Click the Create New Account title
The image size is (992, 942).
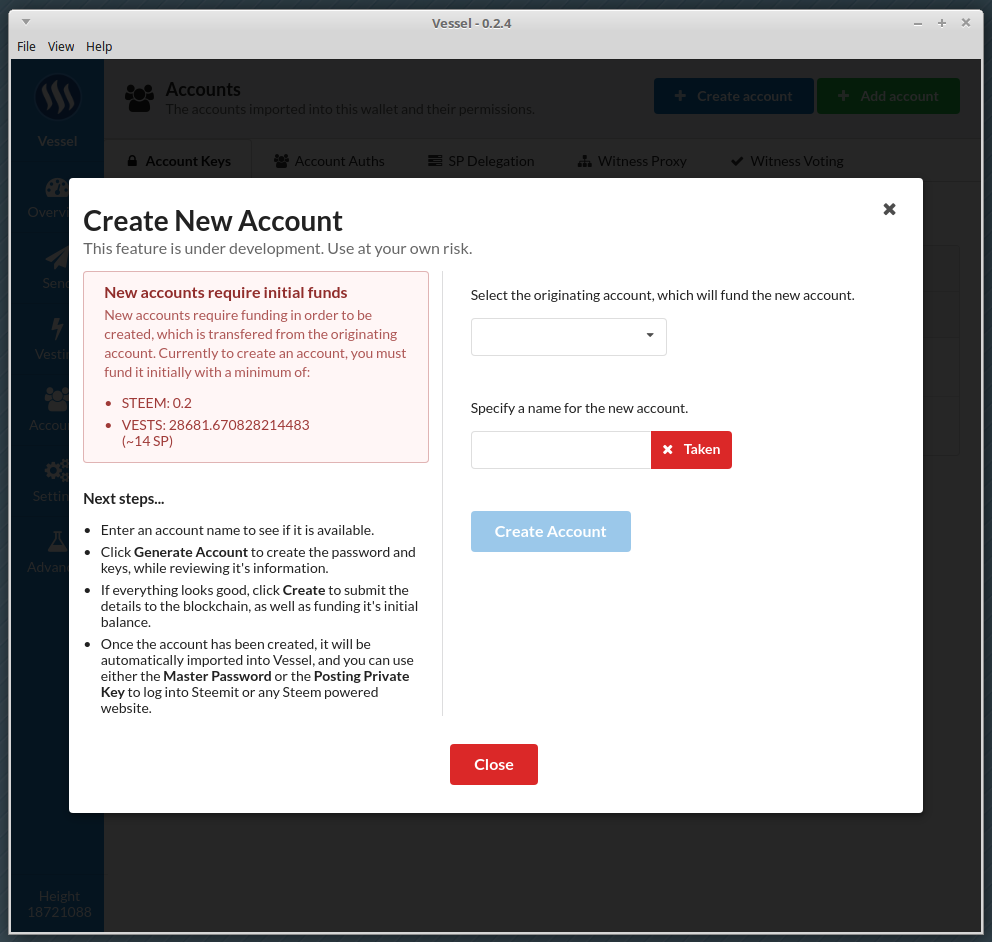point(213,221)
